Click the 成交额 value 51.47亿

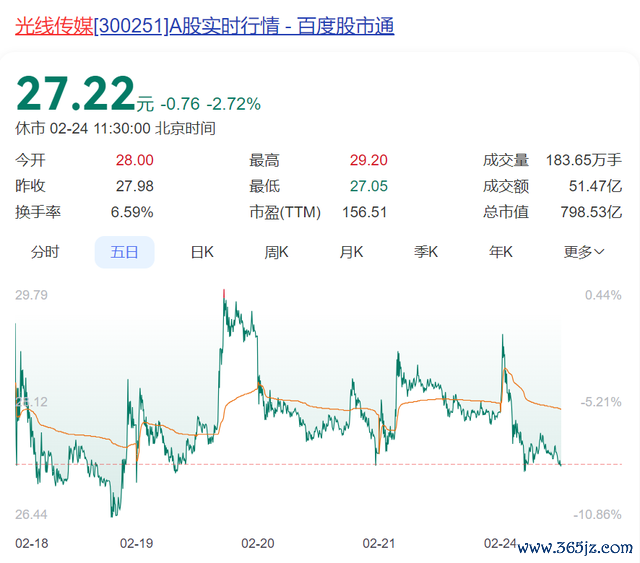coord(596,186)
